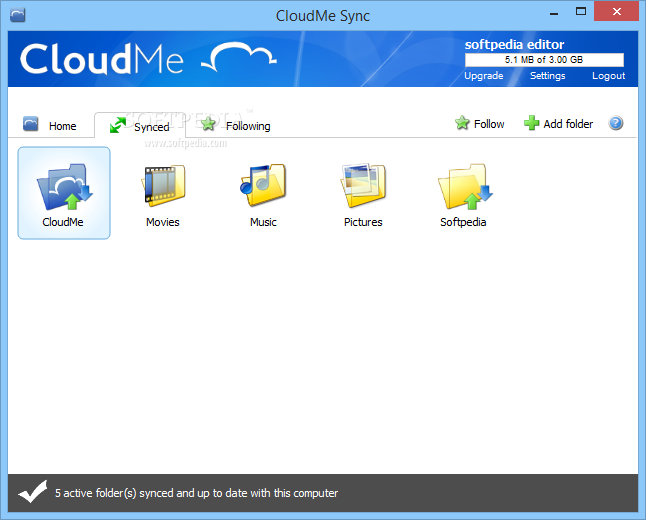Click the Logout link

click(609, 76)
